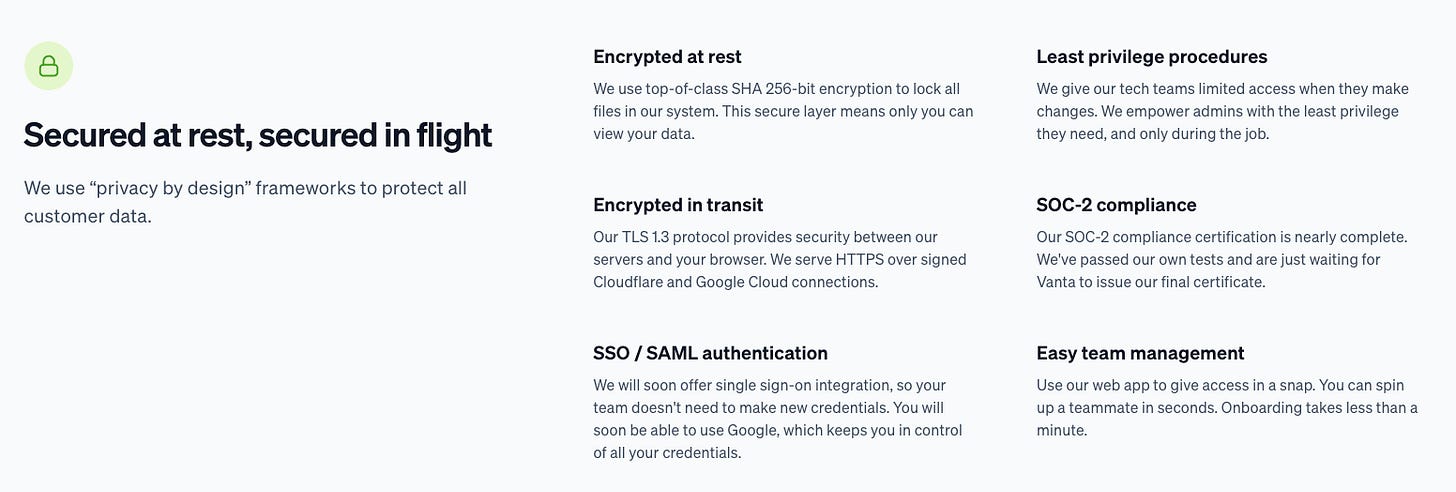Select the 'SOC-2 compliance' heading
Viewport: 1456px width, 492px height.
pyautogui.click(x=1116, y=205)
